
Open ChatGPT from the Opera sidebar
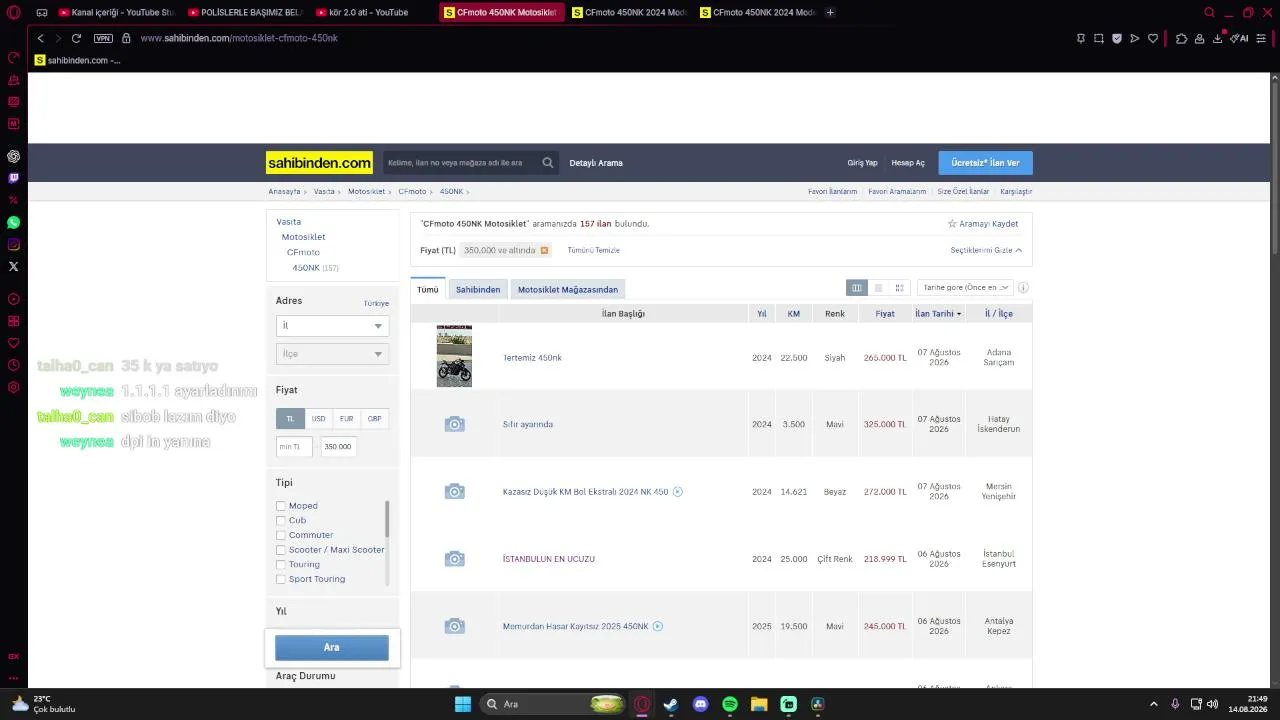(13, 156)
